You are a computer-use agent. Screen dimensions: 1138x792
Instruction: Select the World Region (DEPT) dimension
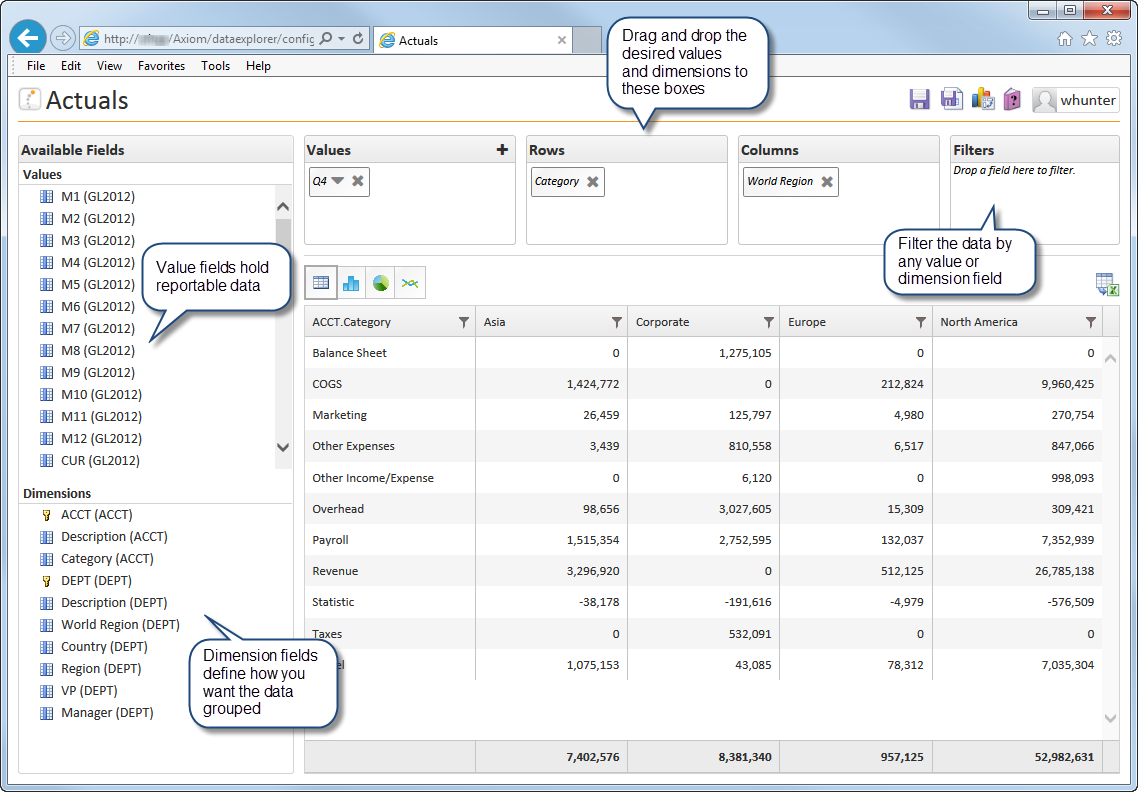[x=110, y=625]
